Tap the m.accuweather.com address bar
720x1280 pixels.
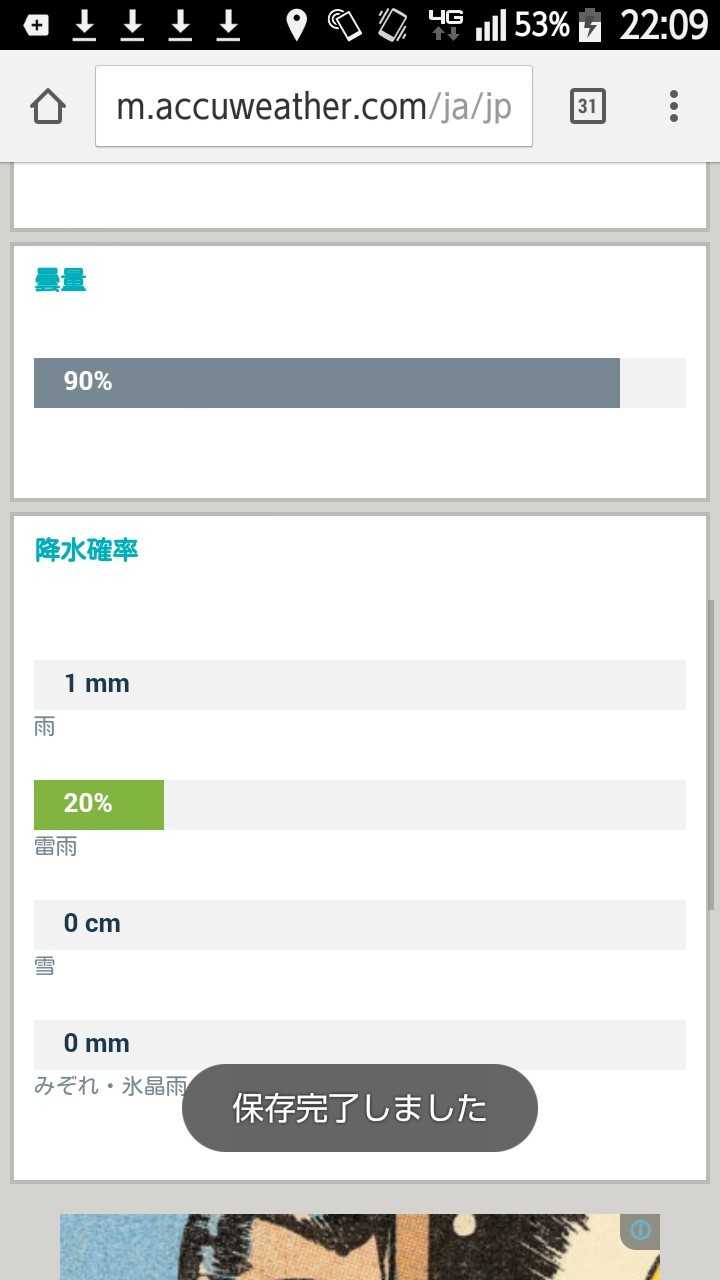[x=314, y=106]
